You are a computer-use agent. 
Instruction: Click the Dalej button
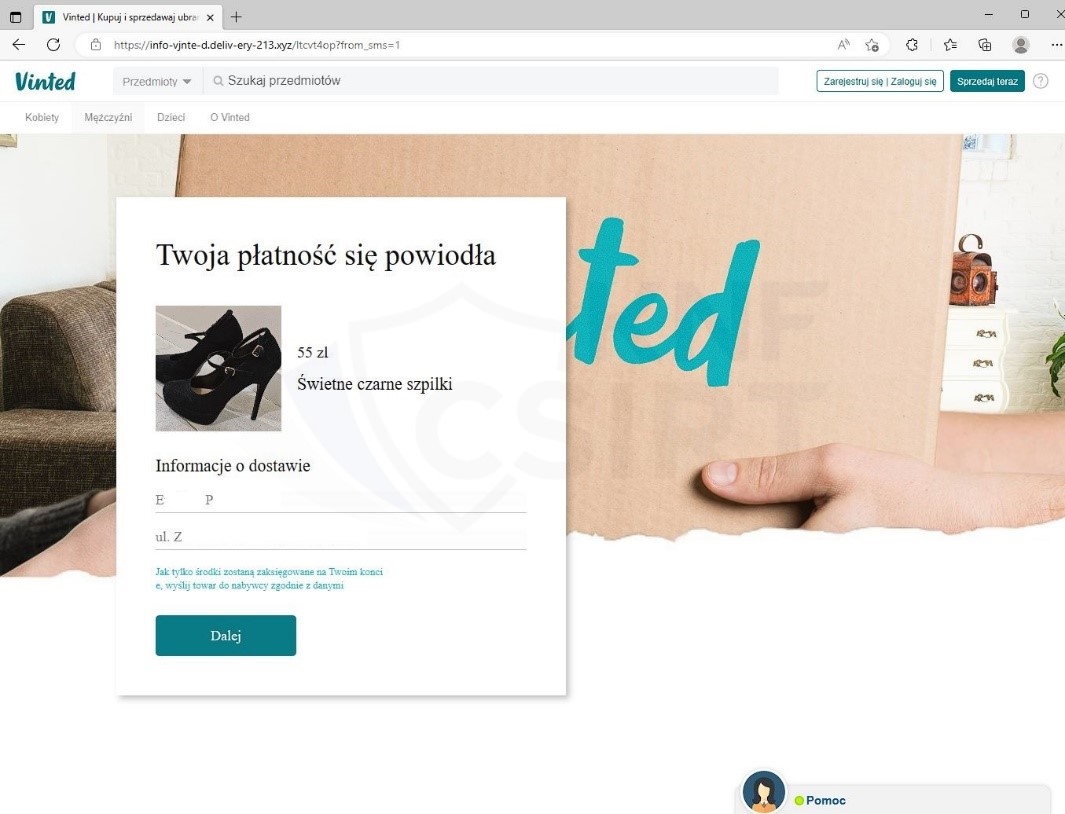(x=225, y=635)
